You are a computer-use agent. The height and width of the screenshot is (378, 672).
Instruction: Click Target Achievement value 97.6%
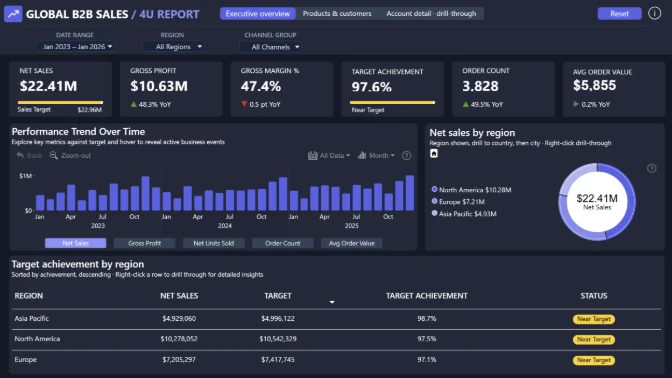(372, 87)
